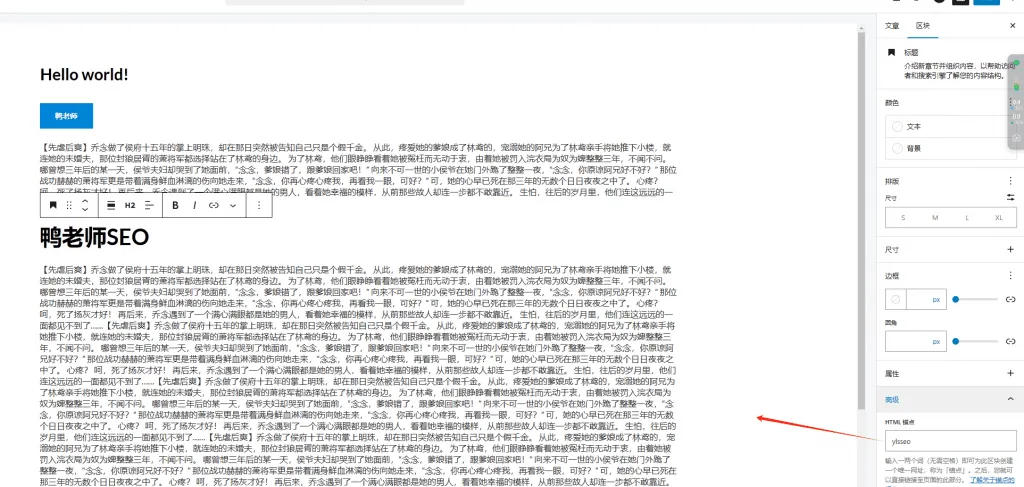Close the settings sidebar
The height and width of the screenshot is (487, 1024).
(x=1012, y=26)
